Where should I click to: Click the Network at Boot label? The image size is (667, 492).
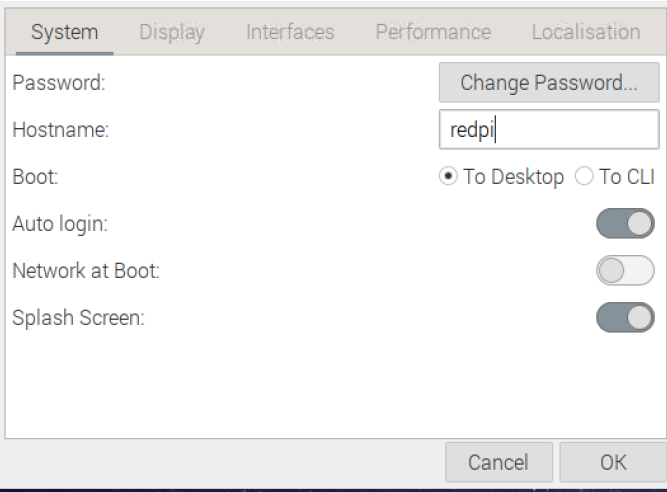pyautogui.click(x=85, y=271)
